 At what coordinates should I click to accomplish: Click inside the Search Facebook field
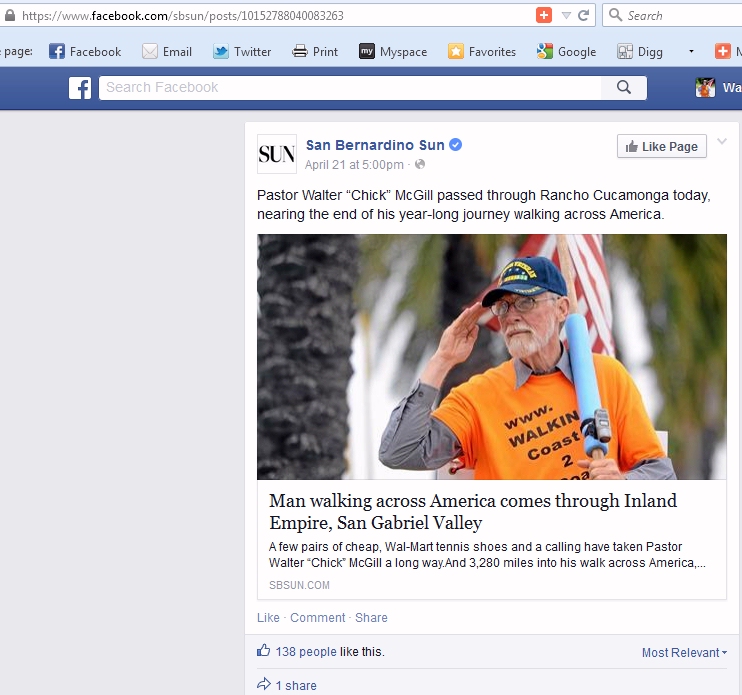350,88
